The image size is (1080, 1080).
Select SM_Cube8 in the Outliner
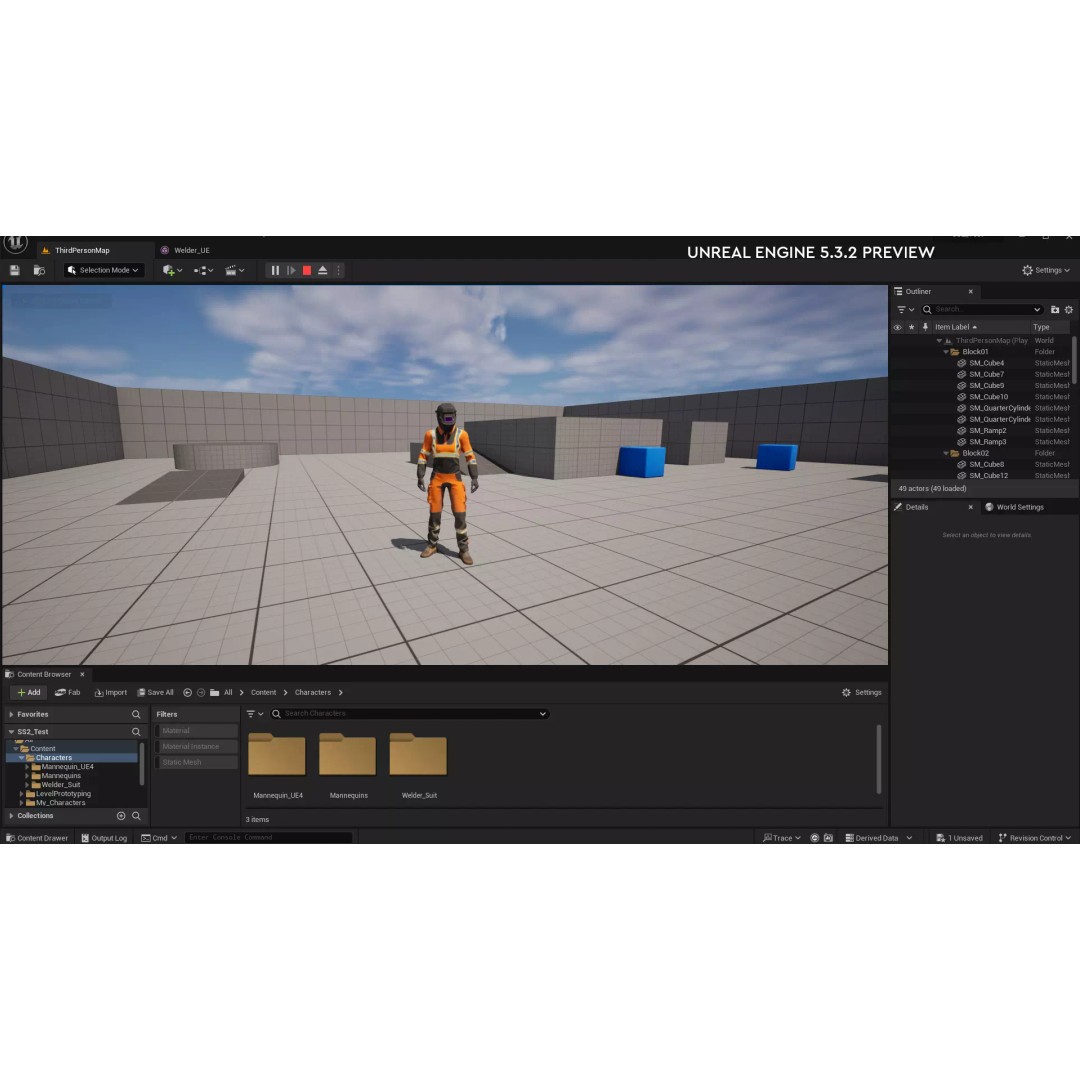986,465
